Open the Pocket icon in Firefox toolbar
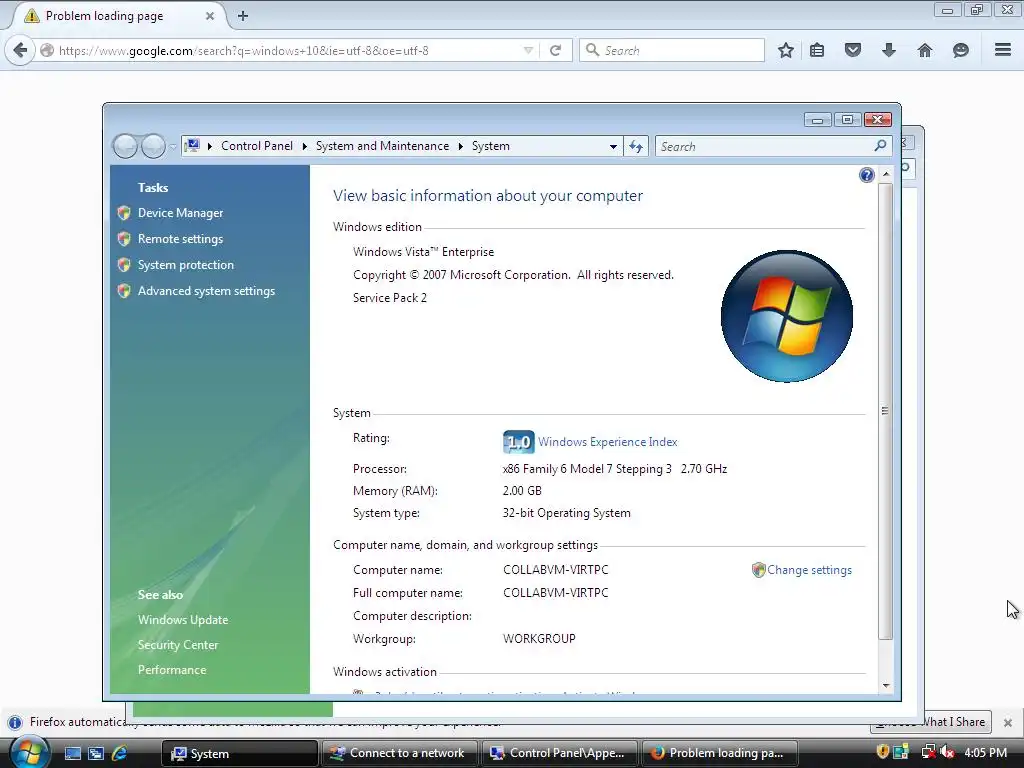Viewport: 1024px width, 768px height. coord(853,50)
